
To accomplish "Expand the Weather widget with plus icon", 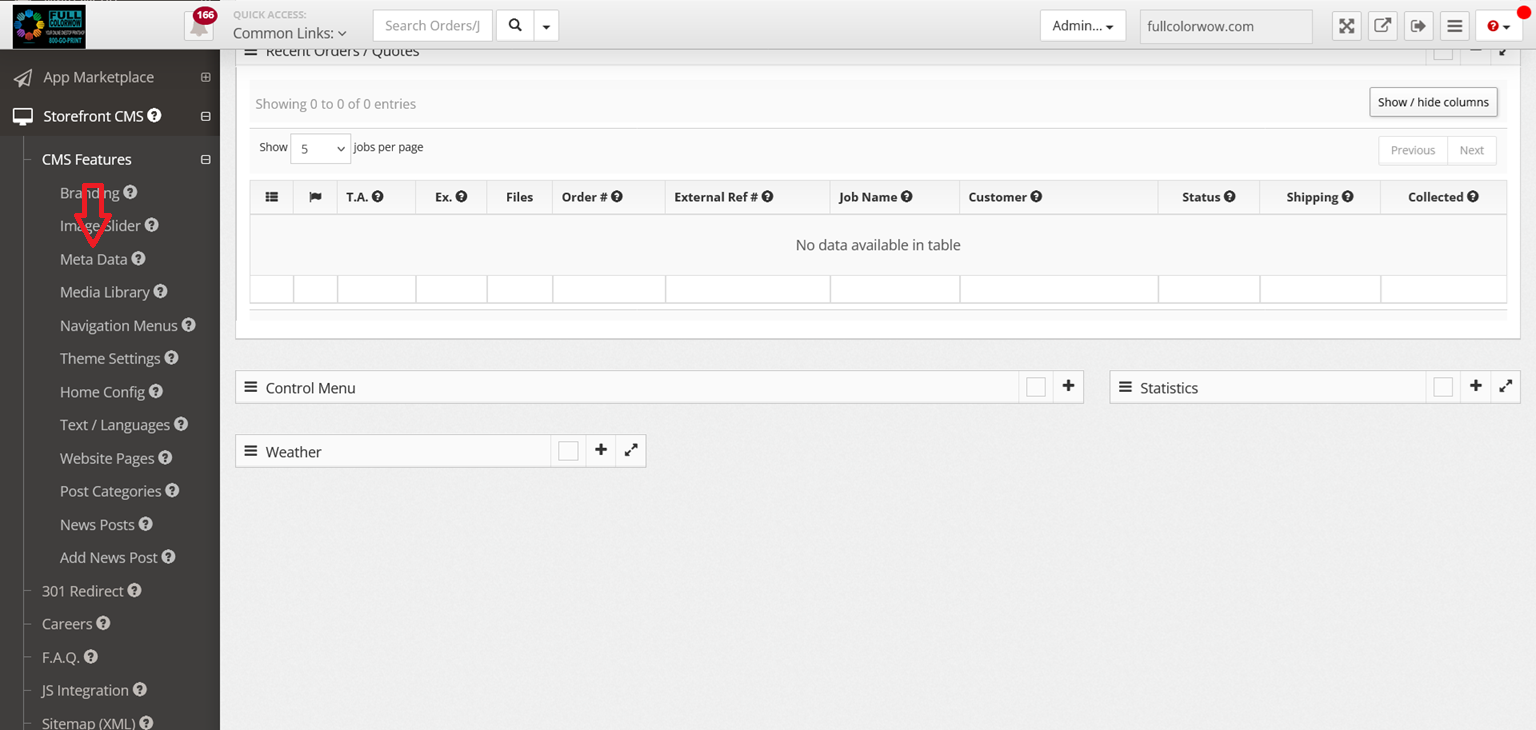I will pos(601,451).
